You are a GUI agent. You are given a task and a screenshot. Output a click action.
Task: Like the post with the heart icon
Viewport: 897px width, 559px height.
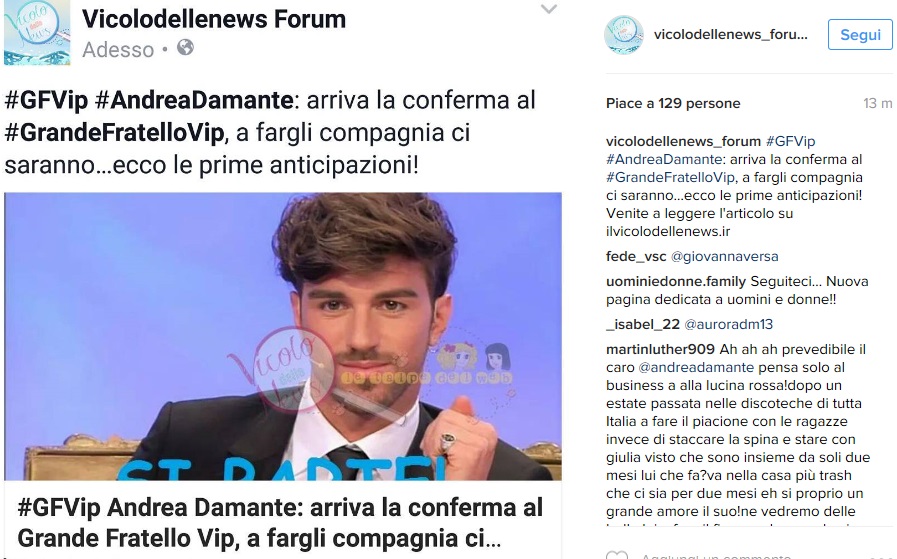pos(617,555)
